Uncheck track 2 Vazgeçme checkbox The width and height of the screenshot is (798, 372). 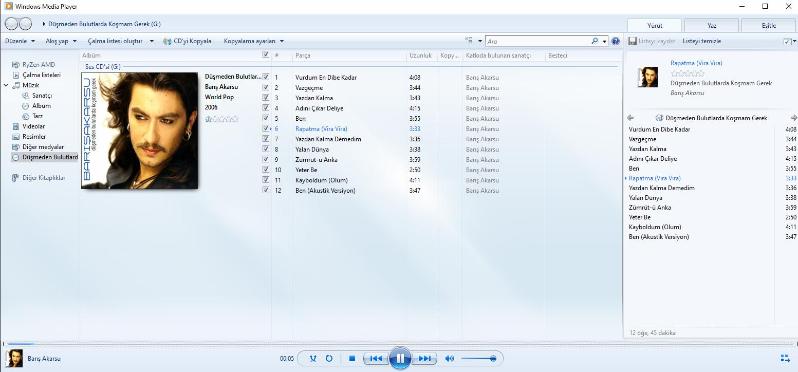point(265,87)
